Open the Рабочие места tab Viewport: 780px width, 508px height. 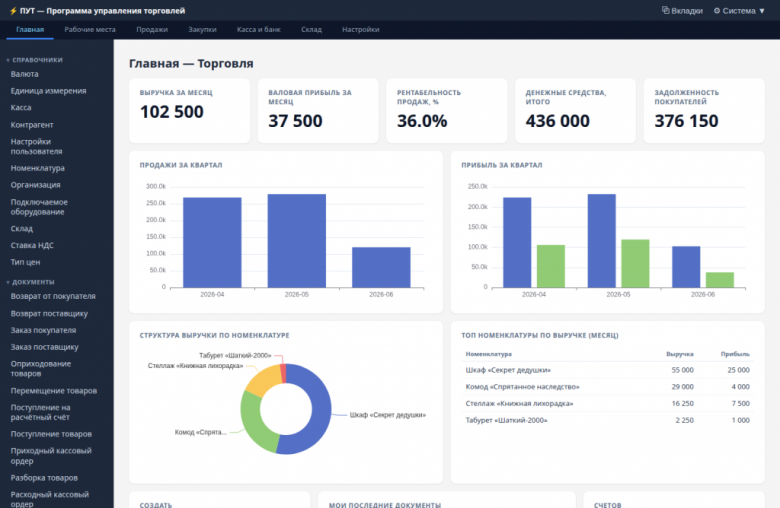point(90,29)
